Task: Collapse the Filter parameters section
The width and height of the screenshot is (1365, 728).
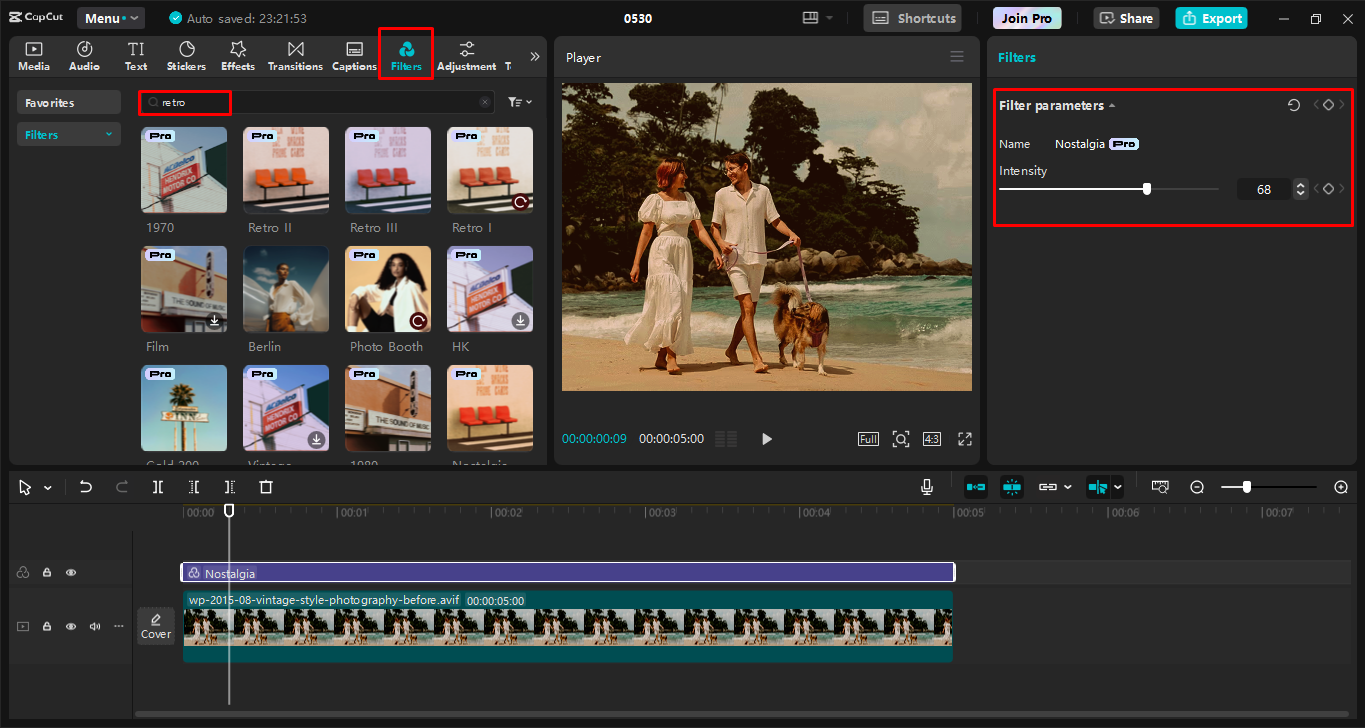Action: coord(1113,105)
